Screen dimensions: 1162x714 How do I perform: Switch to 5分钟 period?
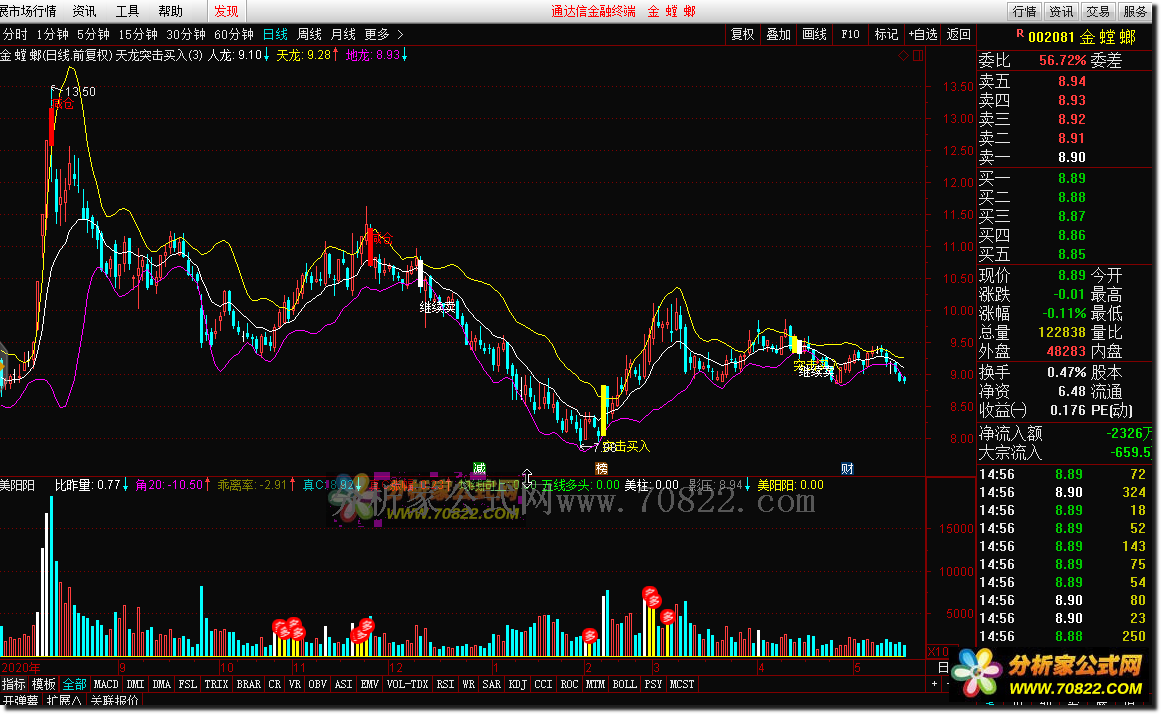click(x=93, y=34)
